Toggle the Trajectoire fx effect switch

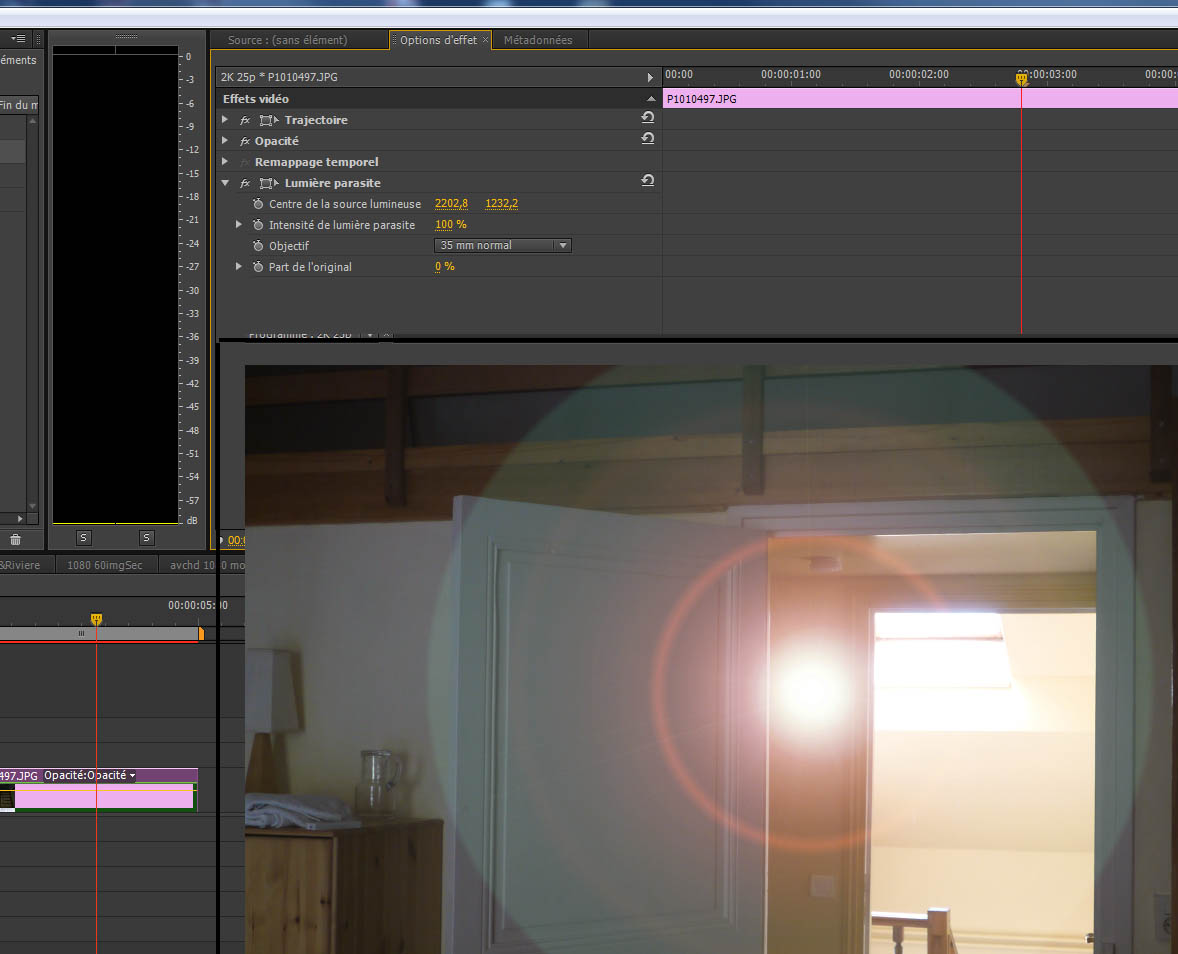point(245,120)
